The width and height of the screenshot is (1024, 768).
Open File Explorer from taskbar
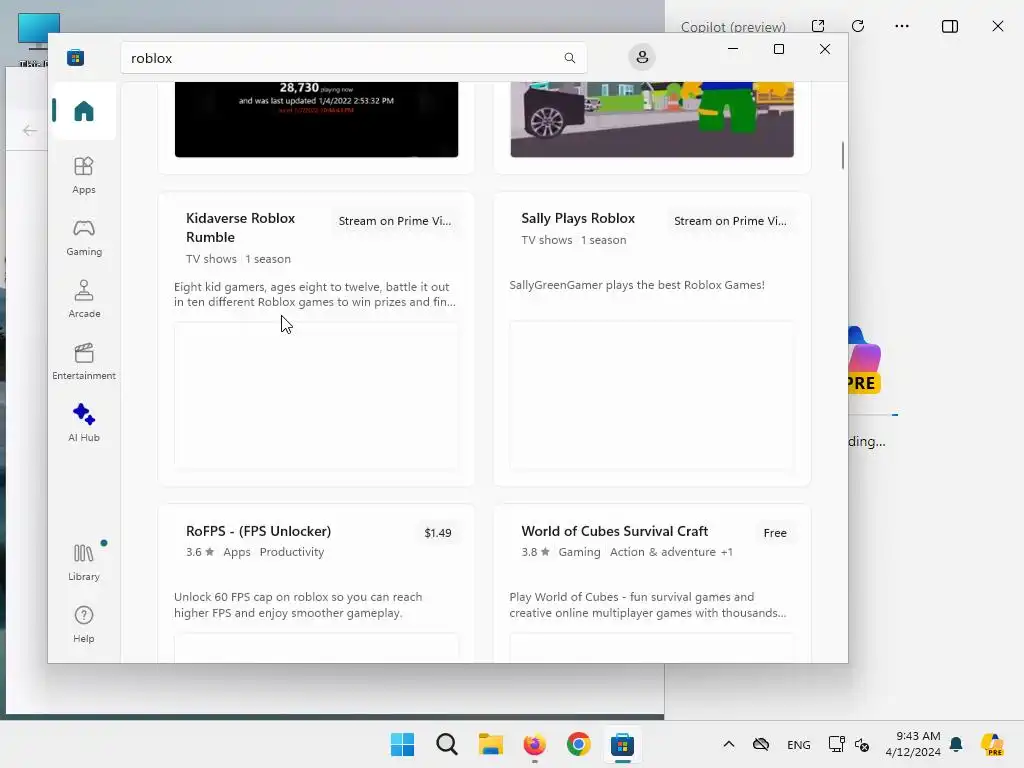coord(490,744)
